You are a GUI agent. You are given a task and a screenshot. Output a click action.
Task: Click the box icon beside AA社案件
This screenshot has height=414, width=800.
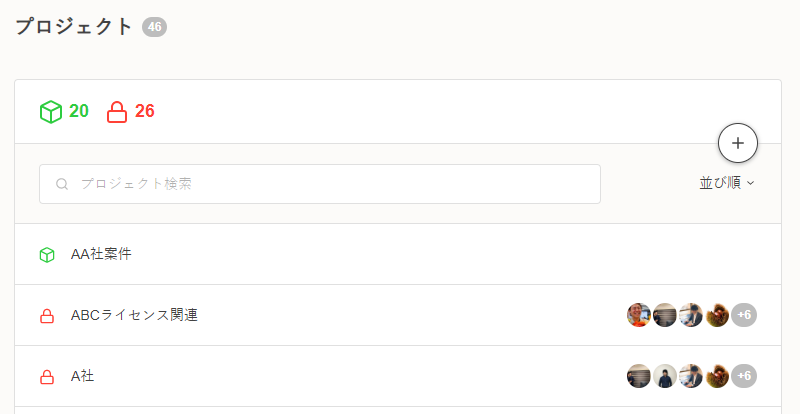coord(46,255)
